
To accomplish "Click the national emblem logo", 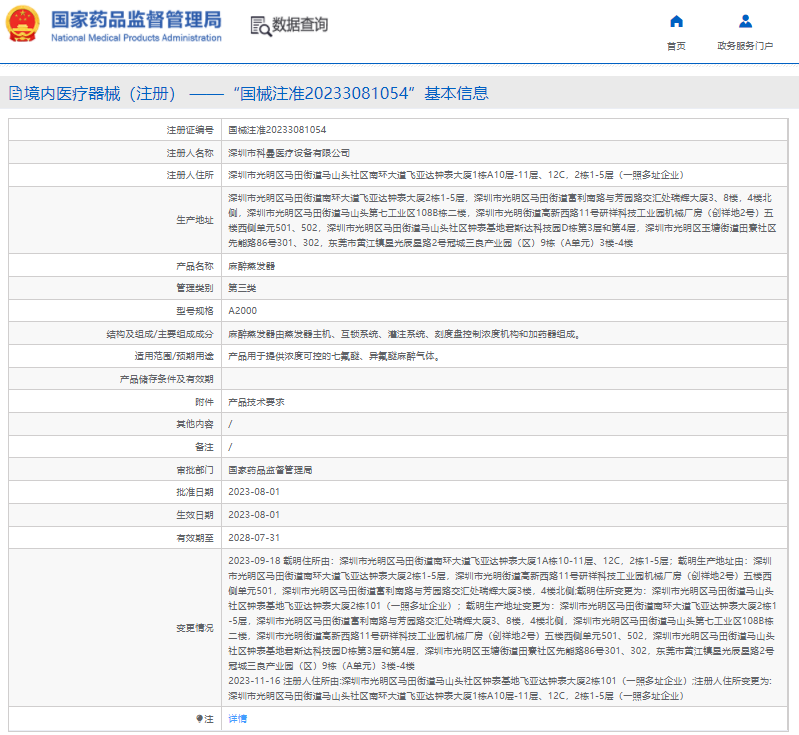I will [22, 24].
